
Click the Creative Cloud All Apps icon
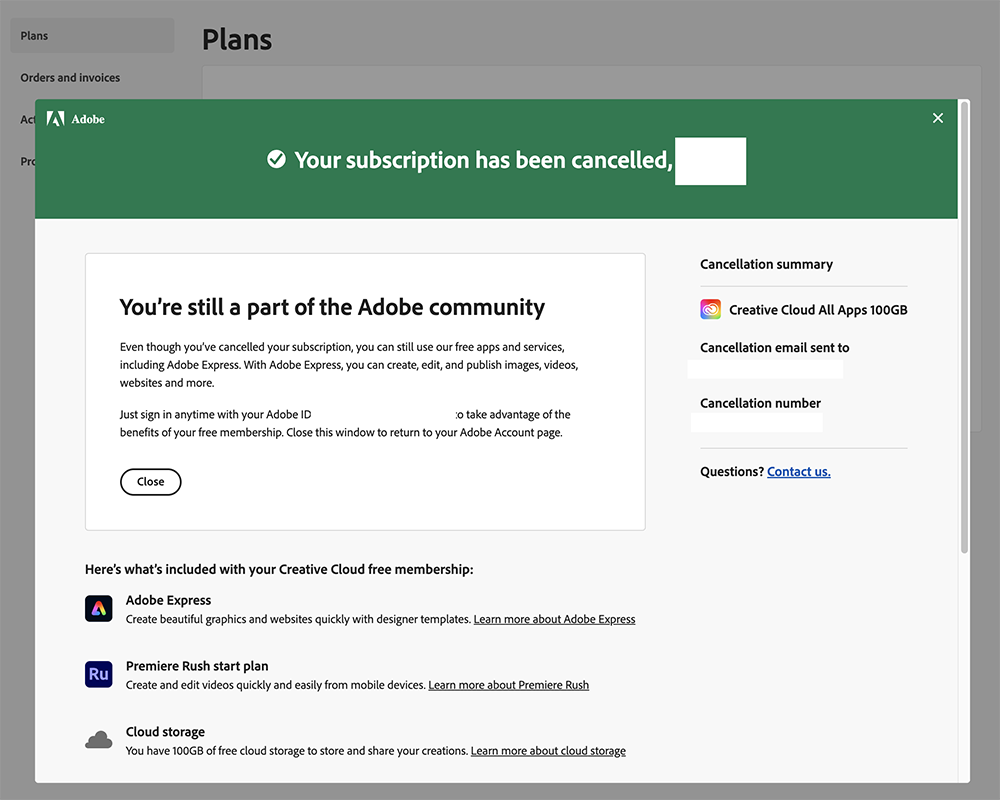710,309
